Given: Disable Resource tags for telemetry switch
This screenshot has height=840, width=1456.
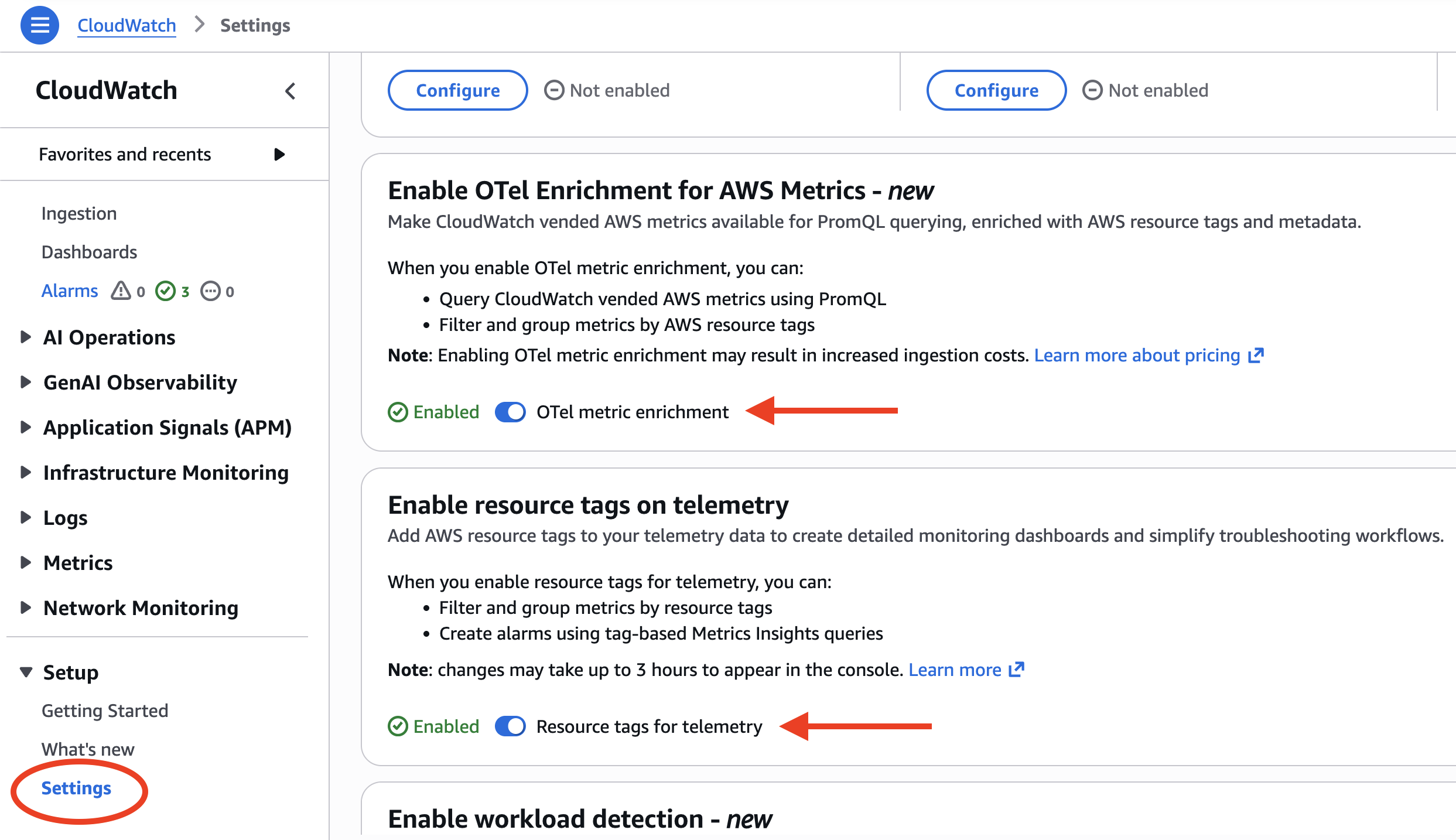Looking at the screenshot, I should tap(510, 726).
